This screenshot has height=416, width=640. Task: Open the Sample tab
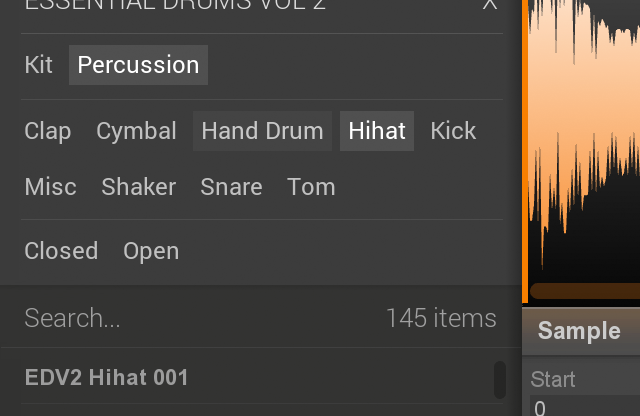pyautogui.click(x=580, y=331)
